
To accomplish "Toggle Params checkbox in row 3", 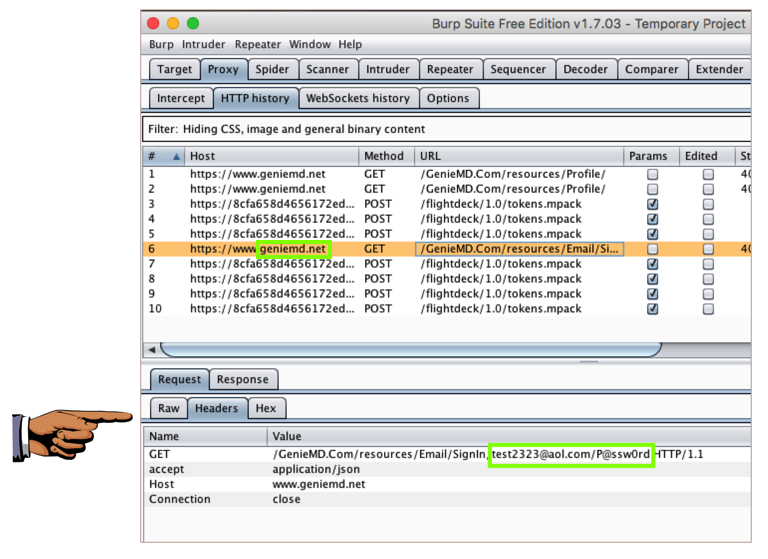I will click(x=652, y=204).
